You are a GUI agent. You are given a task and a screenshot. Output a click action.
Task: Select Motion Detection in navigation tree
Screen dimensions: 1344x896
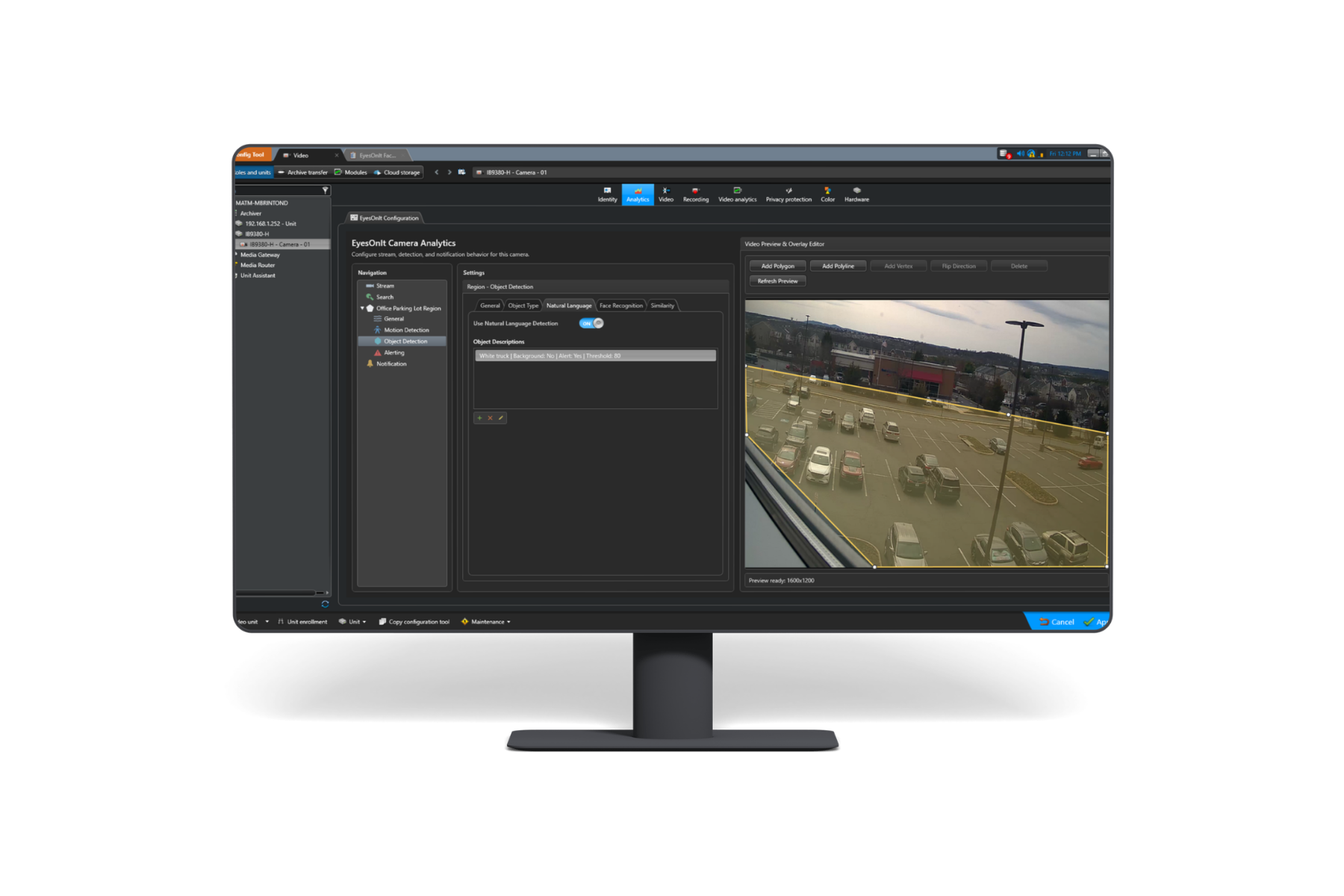coord(406,330)
